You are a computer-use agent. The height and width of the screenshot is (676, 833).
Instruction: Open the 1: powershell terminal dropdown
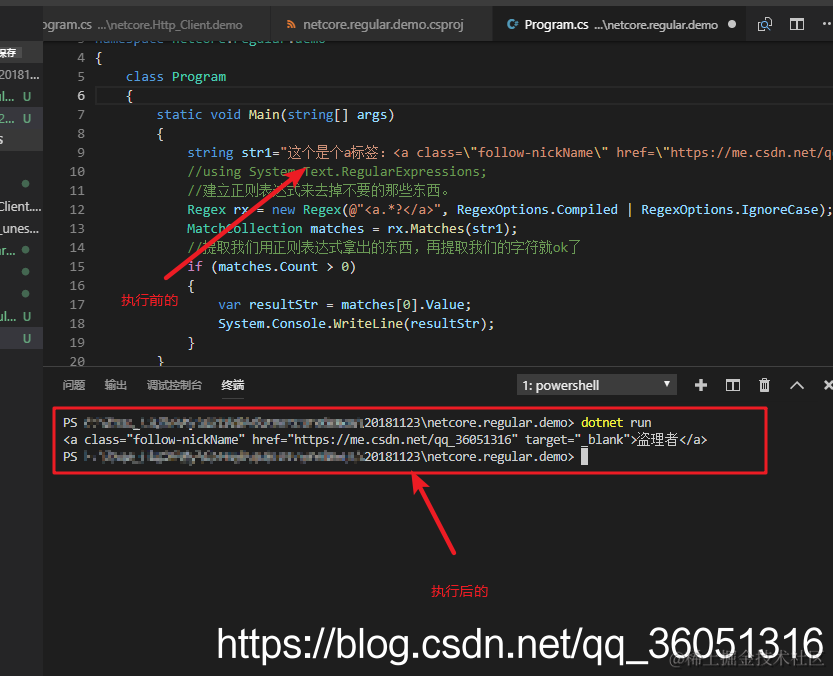597,385
